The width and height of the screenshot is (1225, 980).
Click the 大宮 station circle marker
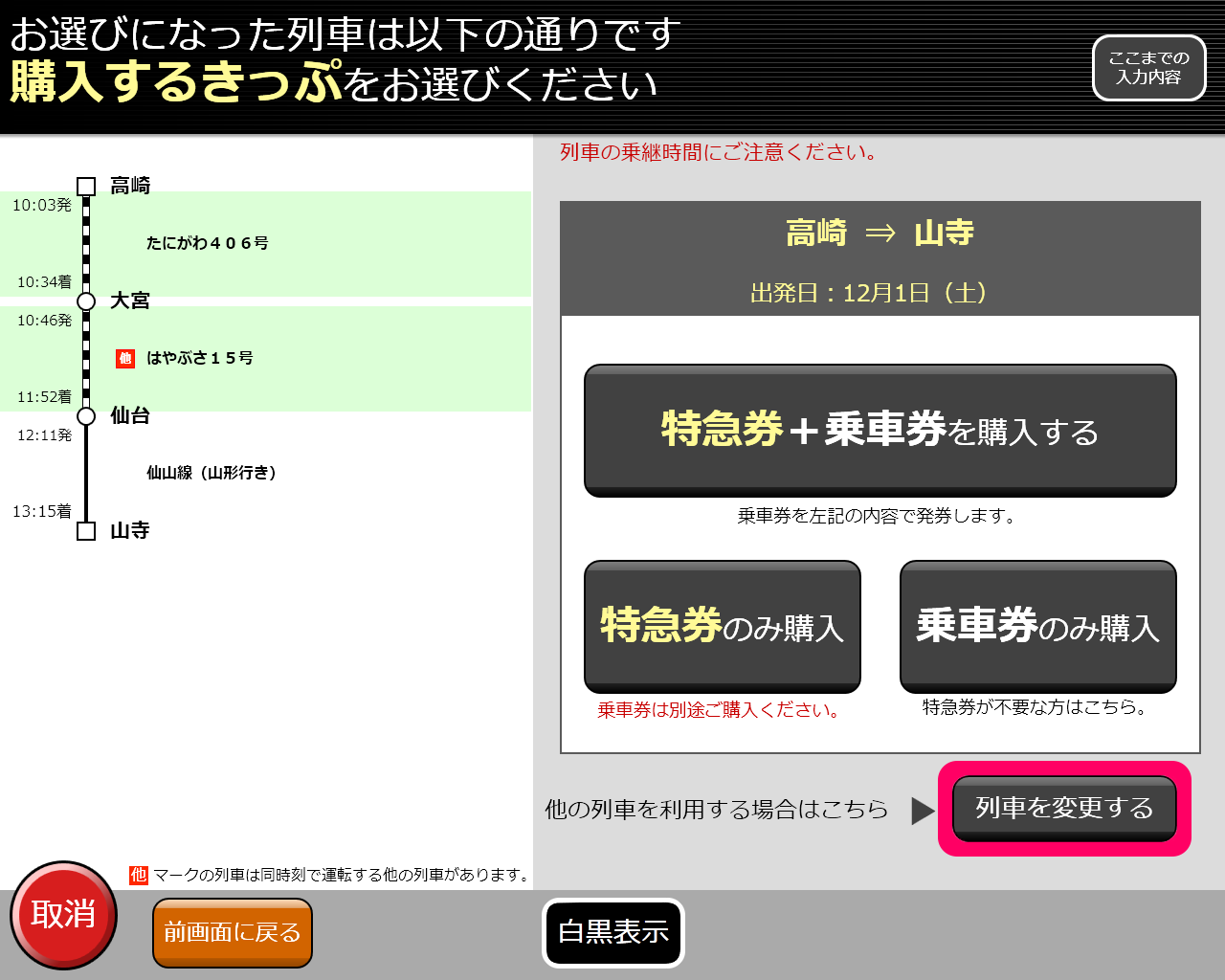(x=86, y=301)
